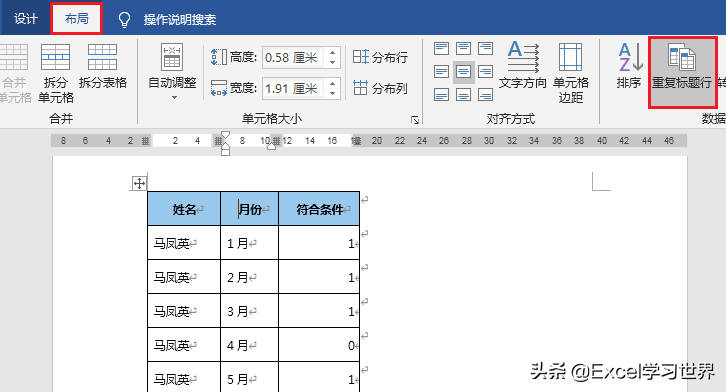Switch to the 设计 ribbon tab
The image size is (726, 392).
[x=25, y=19]
